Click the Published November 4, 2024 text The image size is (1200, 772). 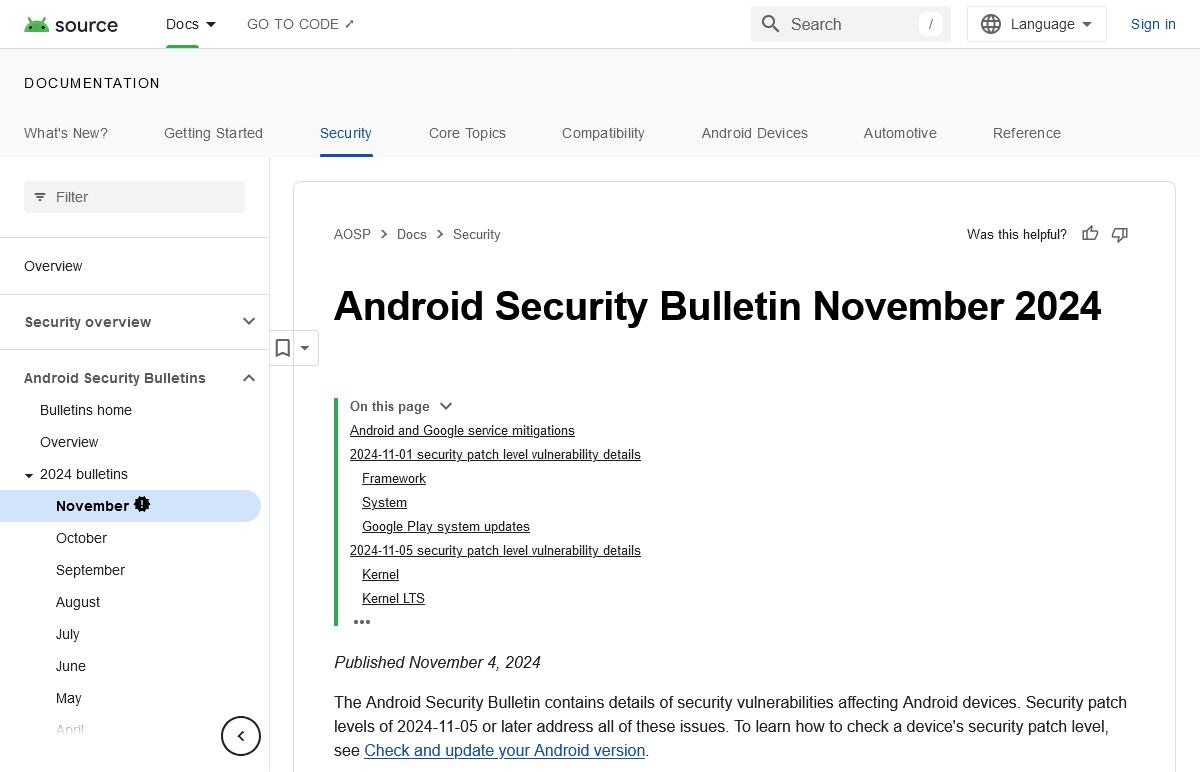437,662
